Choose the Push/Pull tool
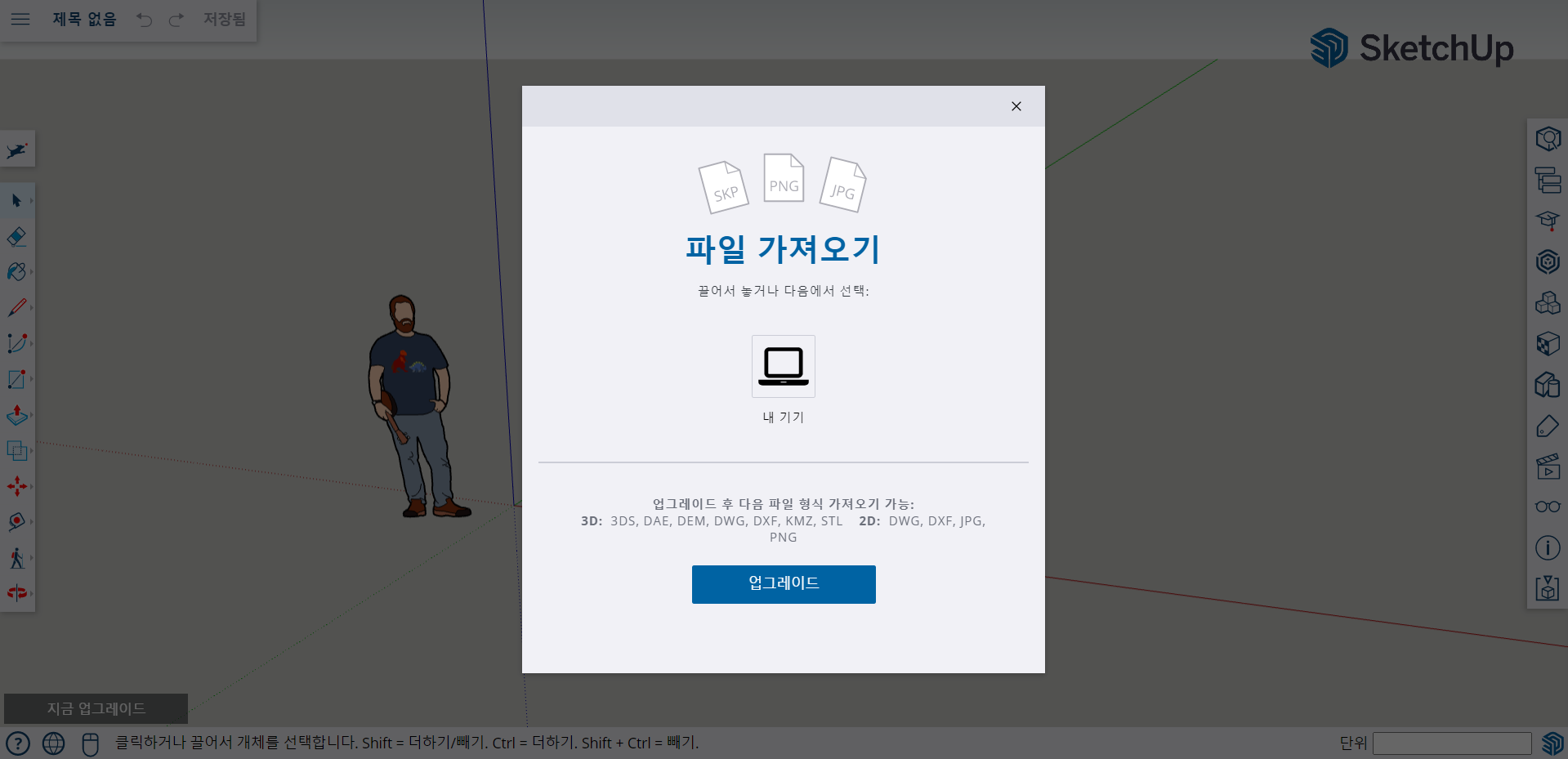1568x759 pixels. (16, 415)
